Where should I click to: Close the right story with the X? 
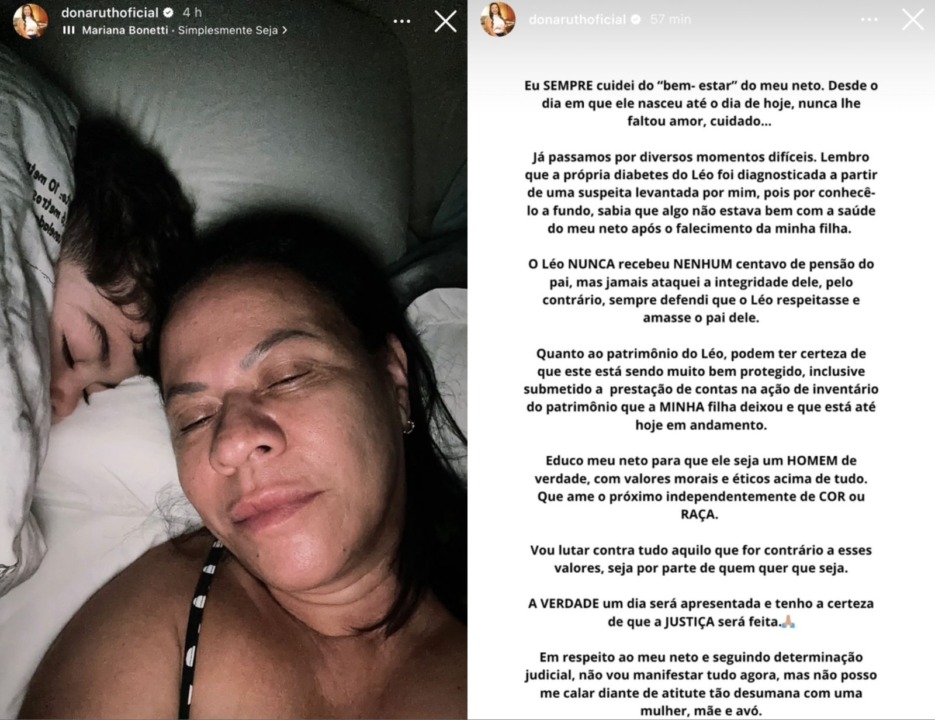pos(913,20)
